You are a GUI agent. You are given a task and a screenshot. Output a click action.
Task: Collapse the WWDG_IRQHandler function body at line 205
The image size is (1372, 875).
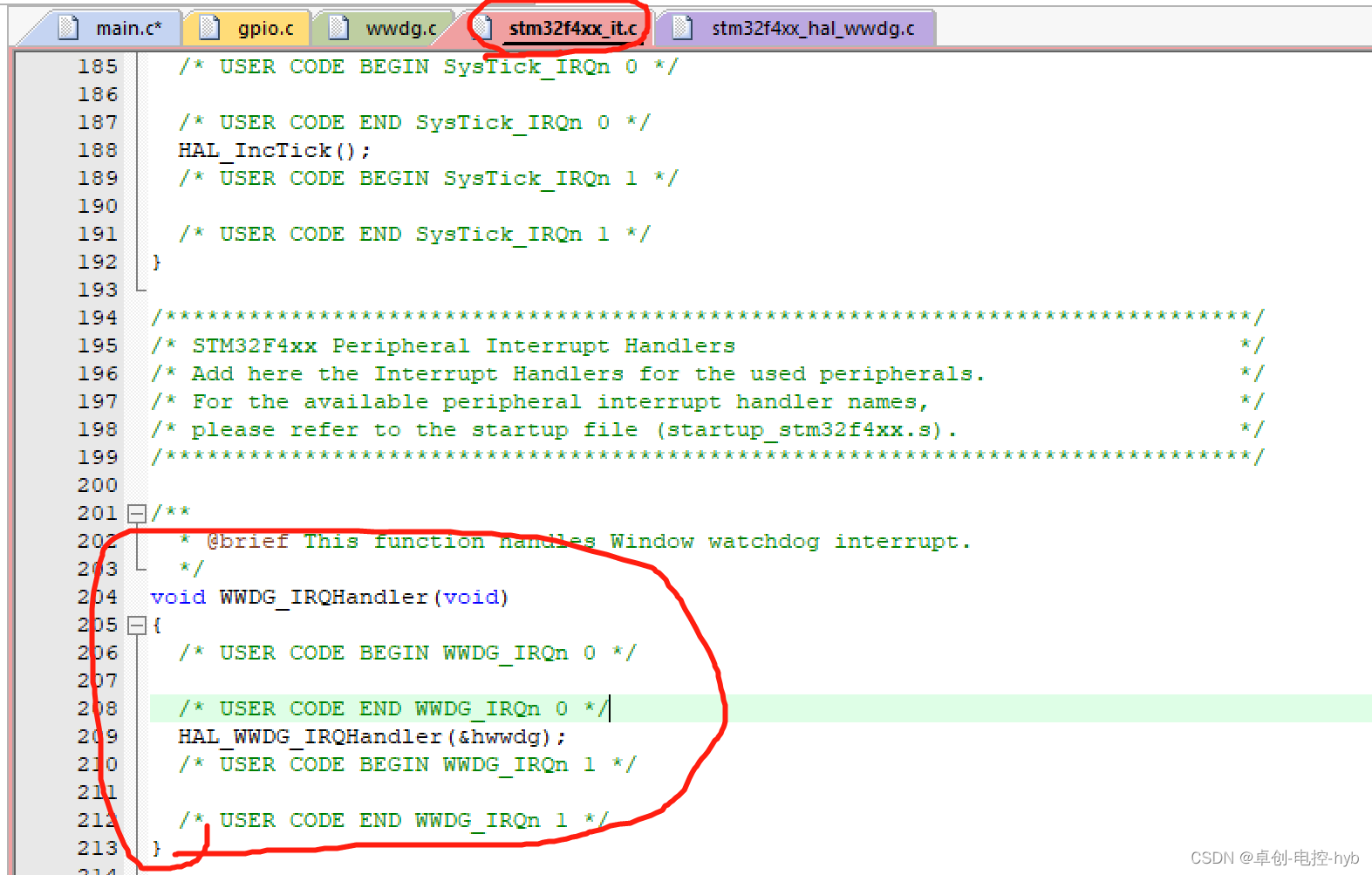(137, 625)
